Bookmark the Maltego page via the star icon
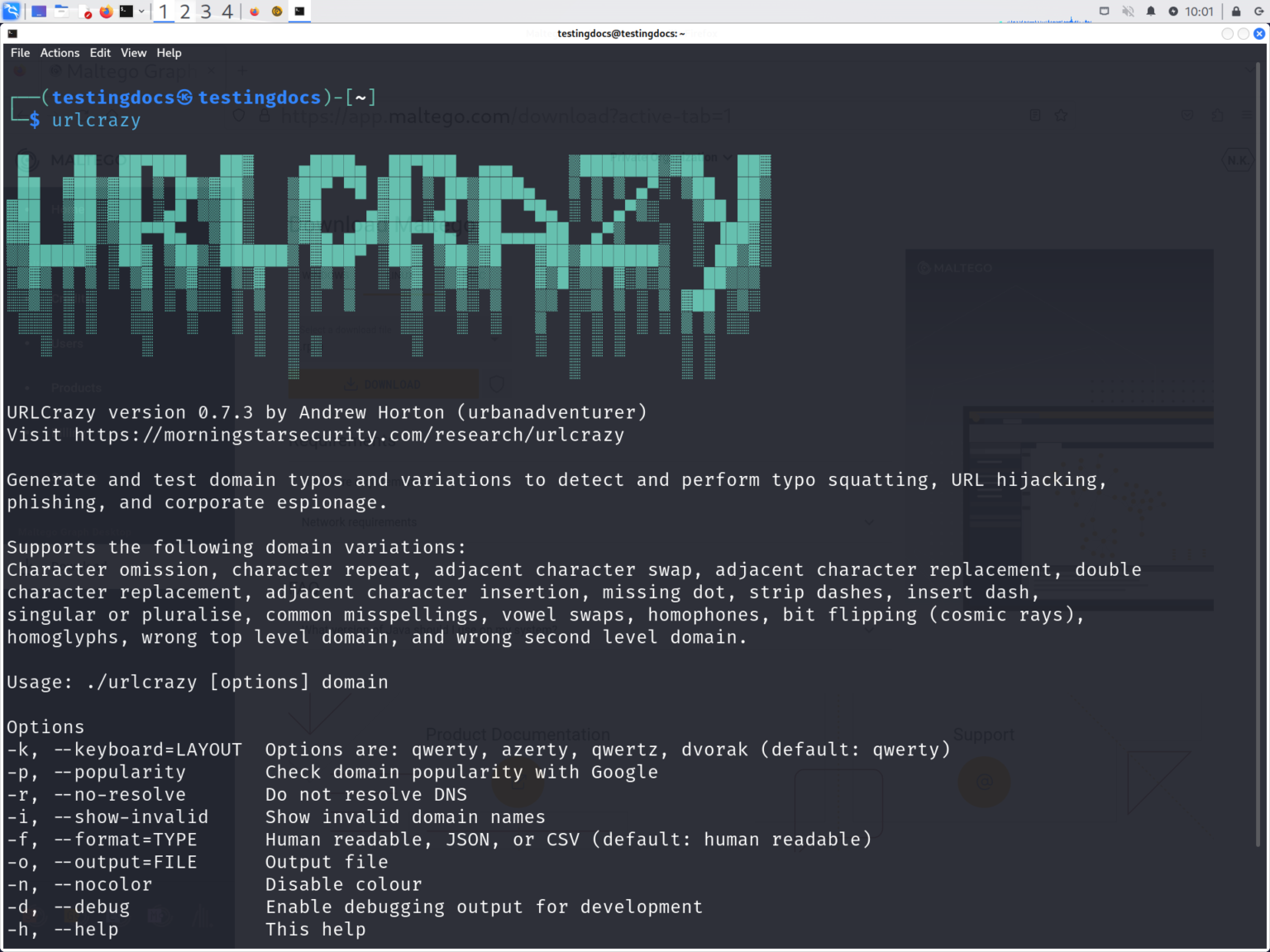 (x=1061, y=115)
